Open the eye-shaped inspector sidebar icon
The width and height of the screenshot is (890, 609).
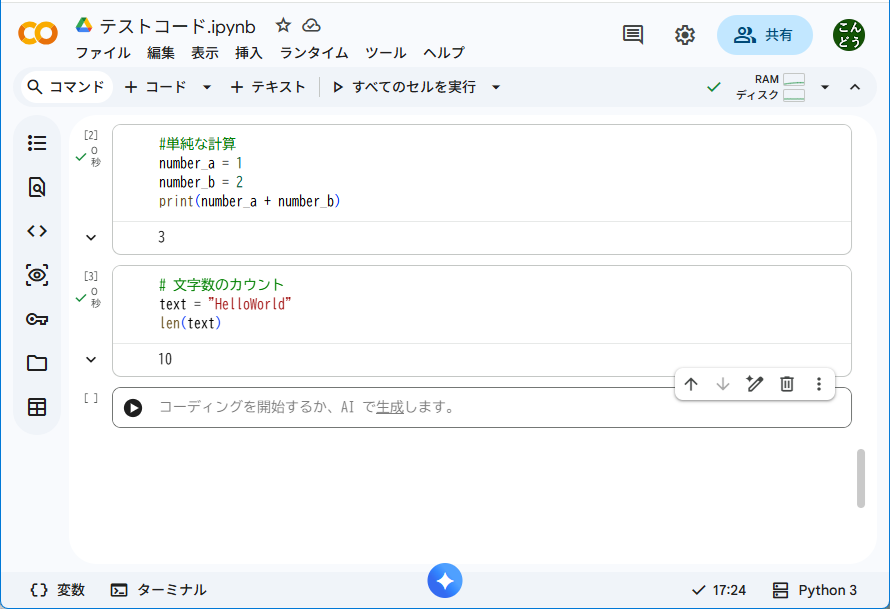pos(37,275)
